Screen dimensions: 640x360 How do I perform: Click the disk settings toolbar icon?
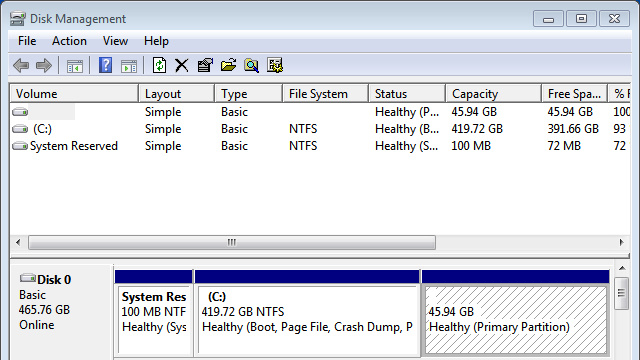275,65
